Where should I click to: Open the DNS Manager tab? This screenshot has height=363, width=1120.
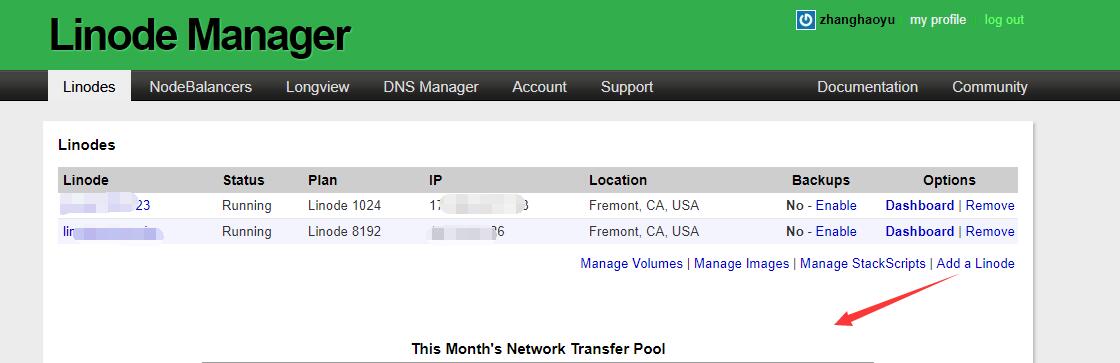point(431,87)
